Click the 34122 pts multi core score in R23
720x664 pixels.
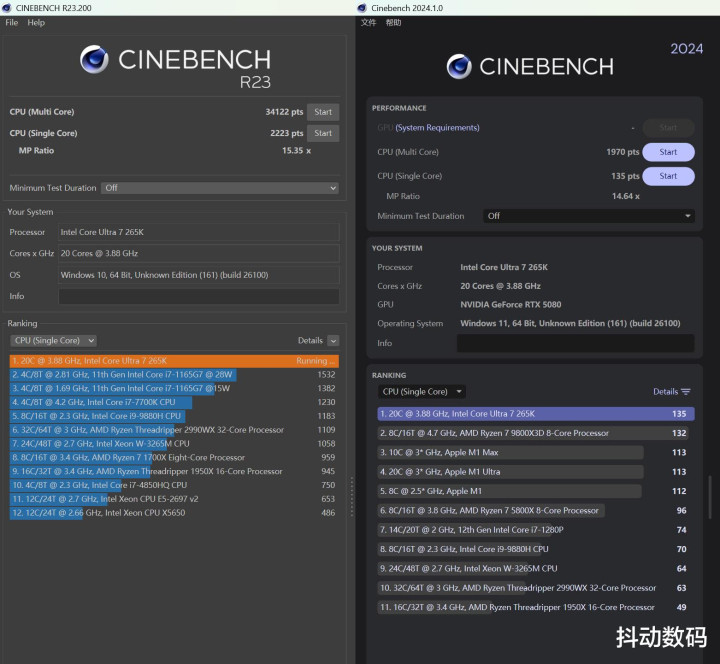coord(284,112)
